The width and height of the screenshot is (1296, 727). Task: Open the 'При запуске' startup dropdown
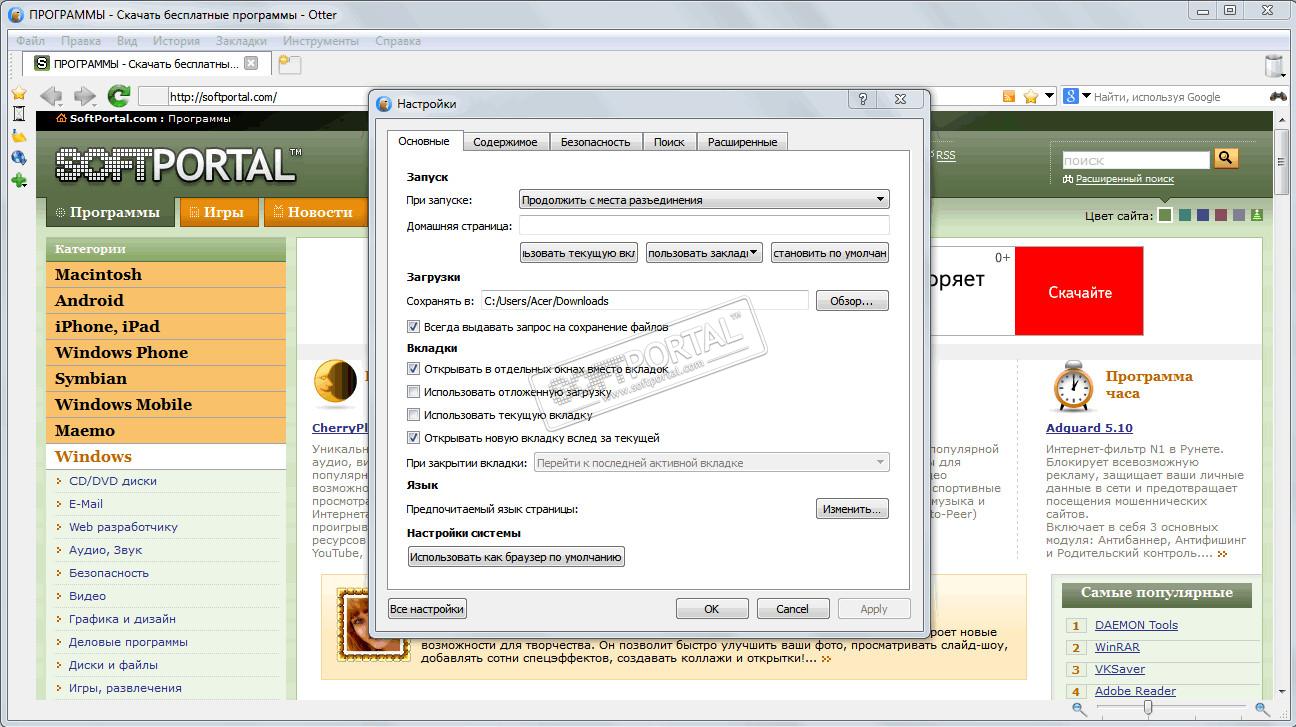tap(704, 200)
